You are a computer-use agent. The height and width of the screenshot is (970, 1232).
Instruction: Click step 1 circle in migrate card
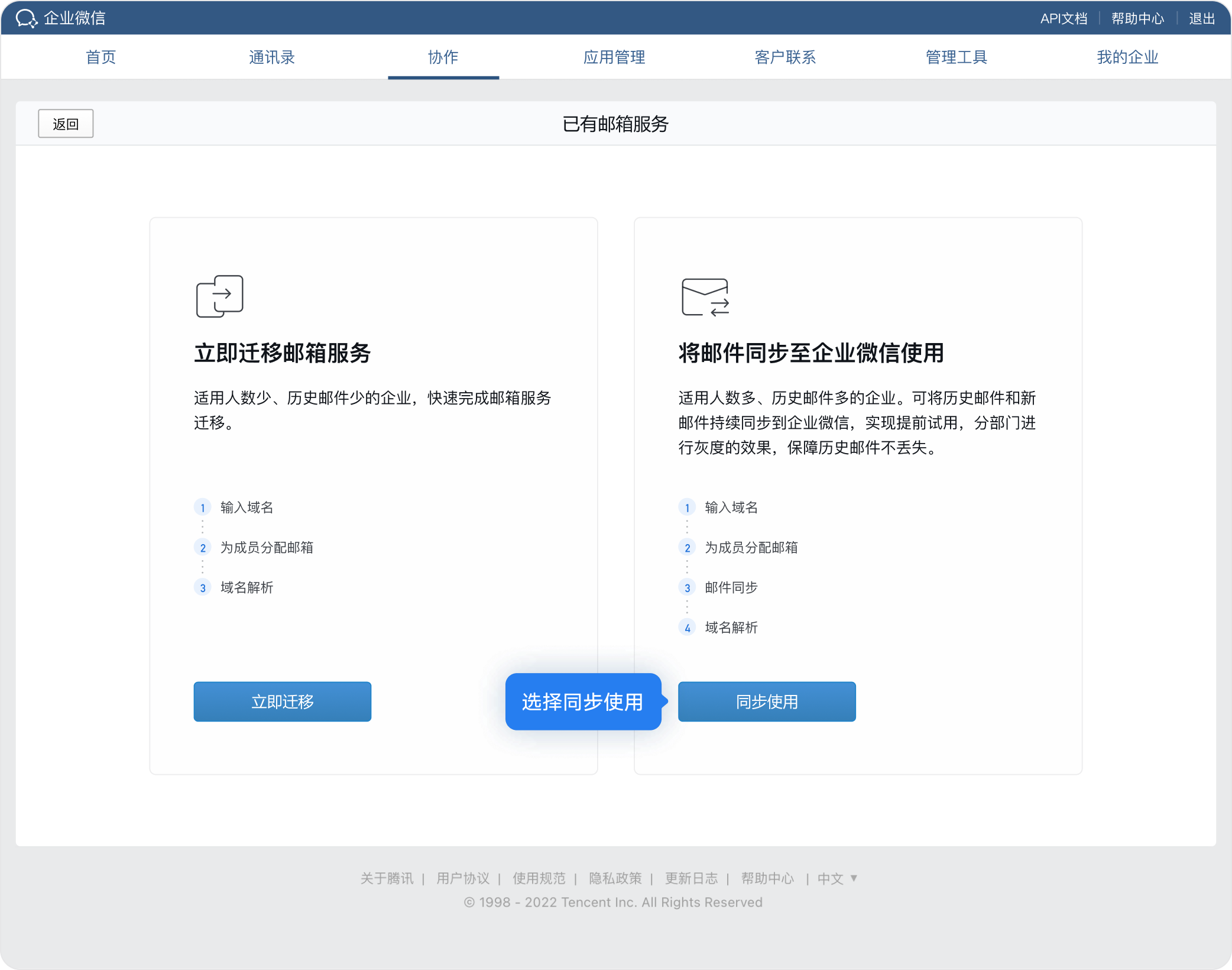point(202,507)
